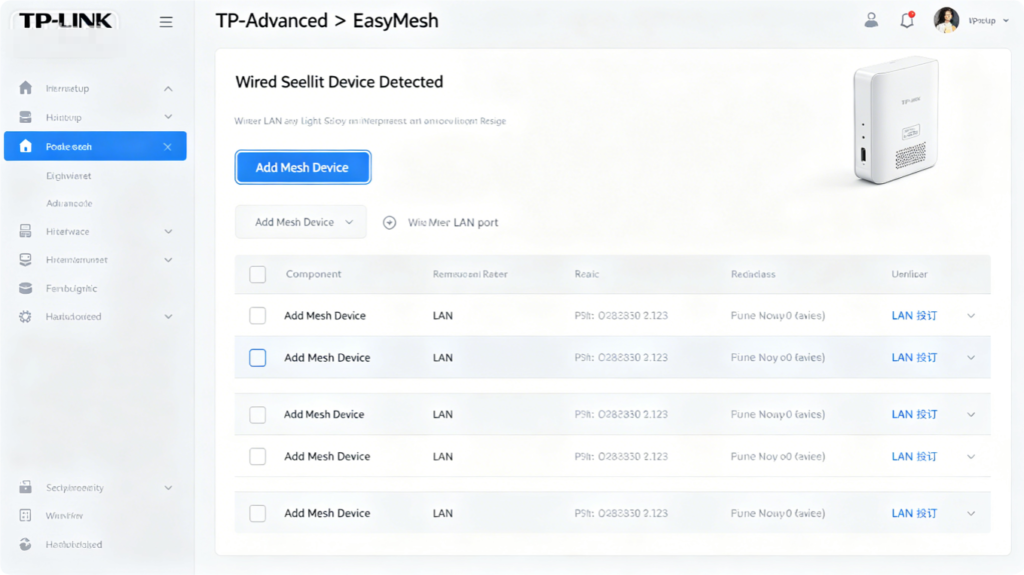Open the Internetup sidebar menu
The image size is (1024, 575).
pos(95,88)
